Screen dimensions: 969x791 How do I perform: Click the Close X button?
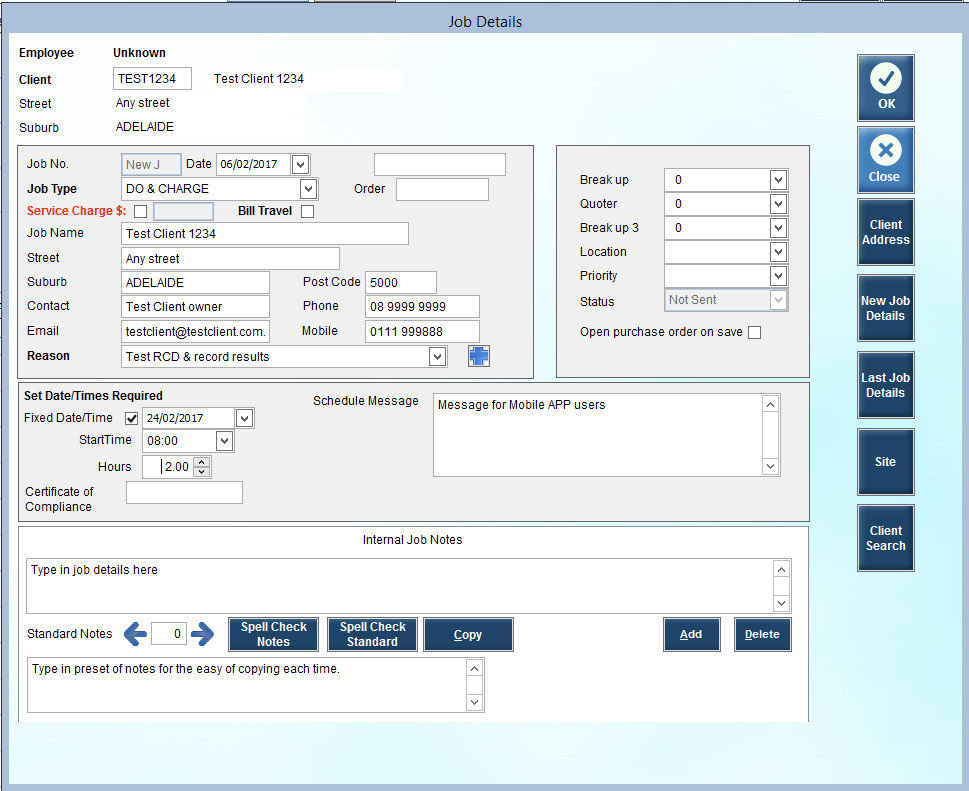(x=885, y=160)
